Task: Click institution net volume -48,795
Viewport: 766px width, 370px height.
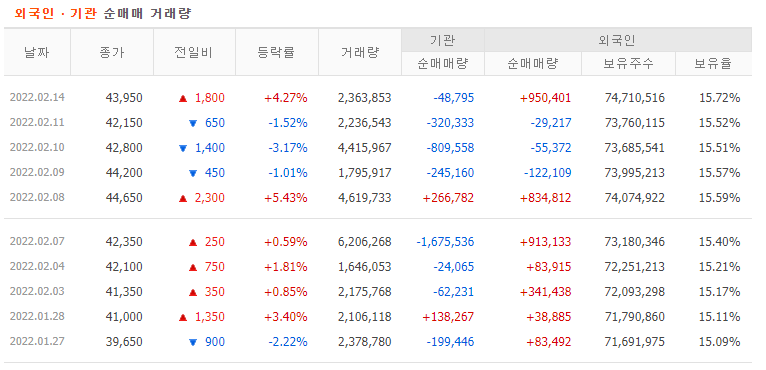Action: [454, 98]
